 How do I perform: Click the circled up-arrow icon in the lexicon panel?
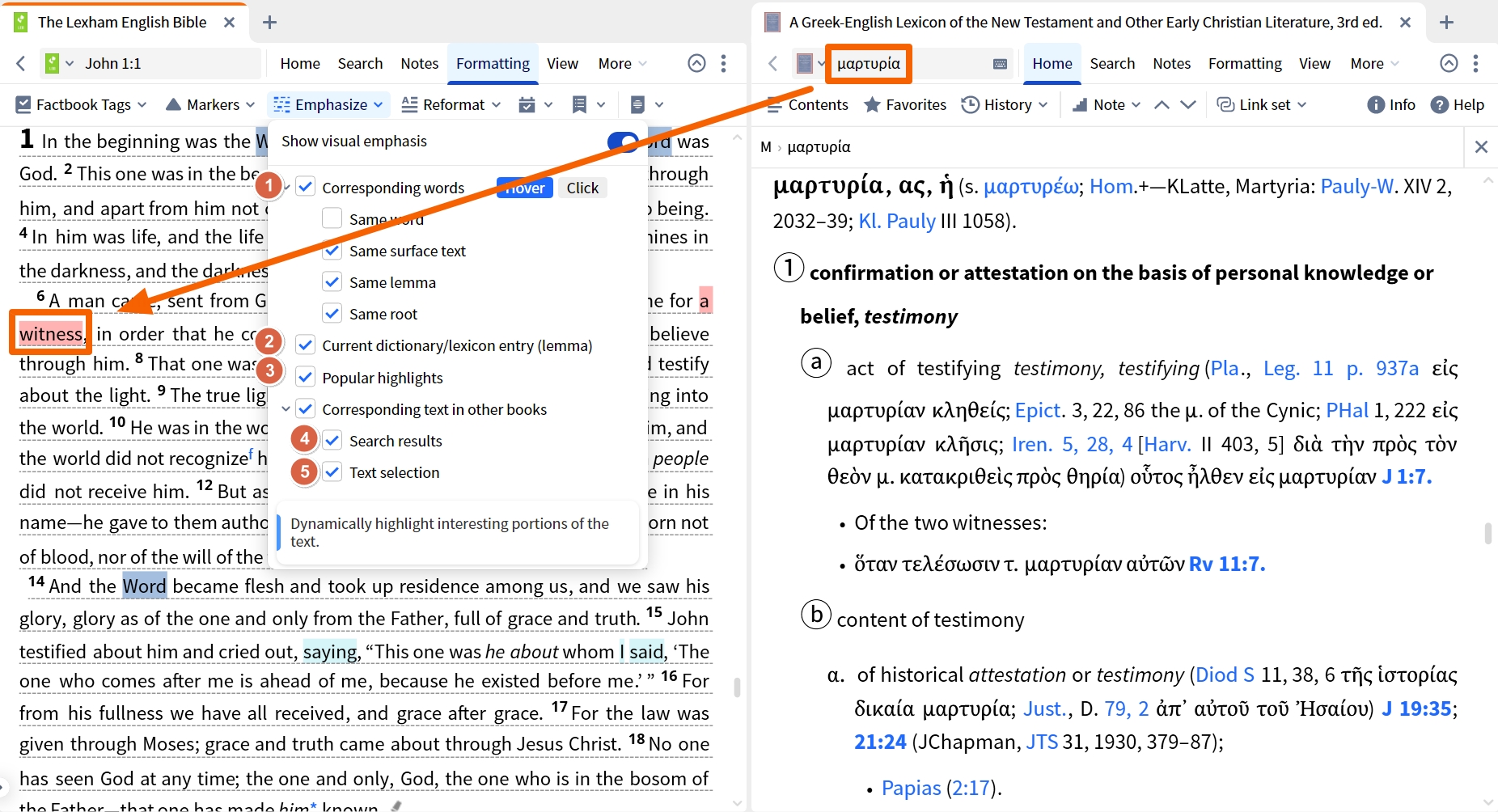(1449, 63)
